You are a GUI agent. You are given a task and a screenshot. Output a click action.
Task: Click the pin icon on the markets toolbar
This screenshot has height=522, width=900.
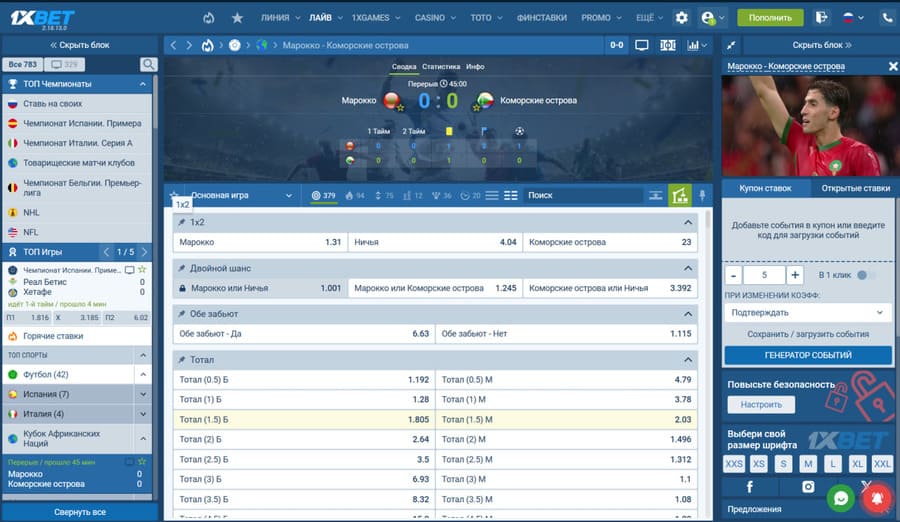click(702, 195)
